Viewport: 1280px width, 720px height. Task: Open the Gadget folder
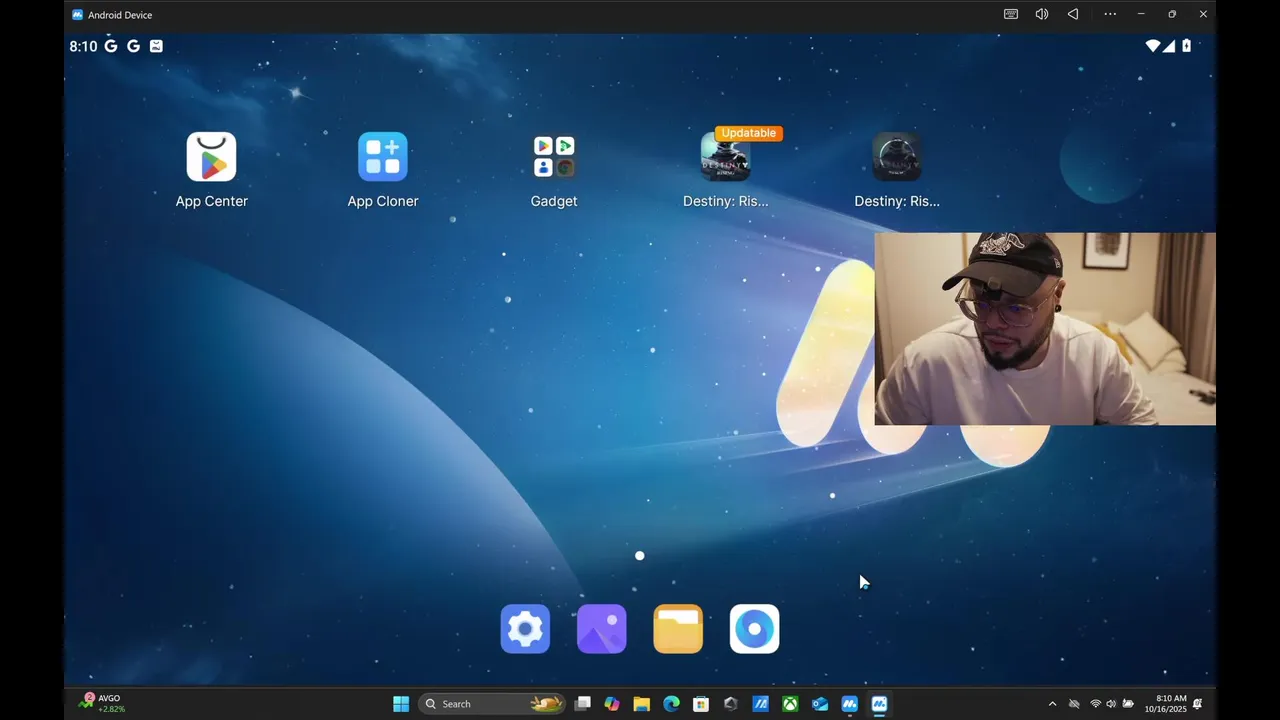554,157
